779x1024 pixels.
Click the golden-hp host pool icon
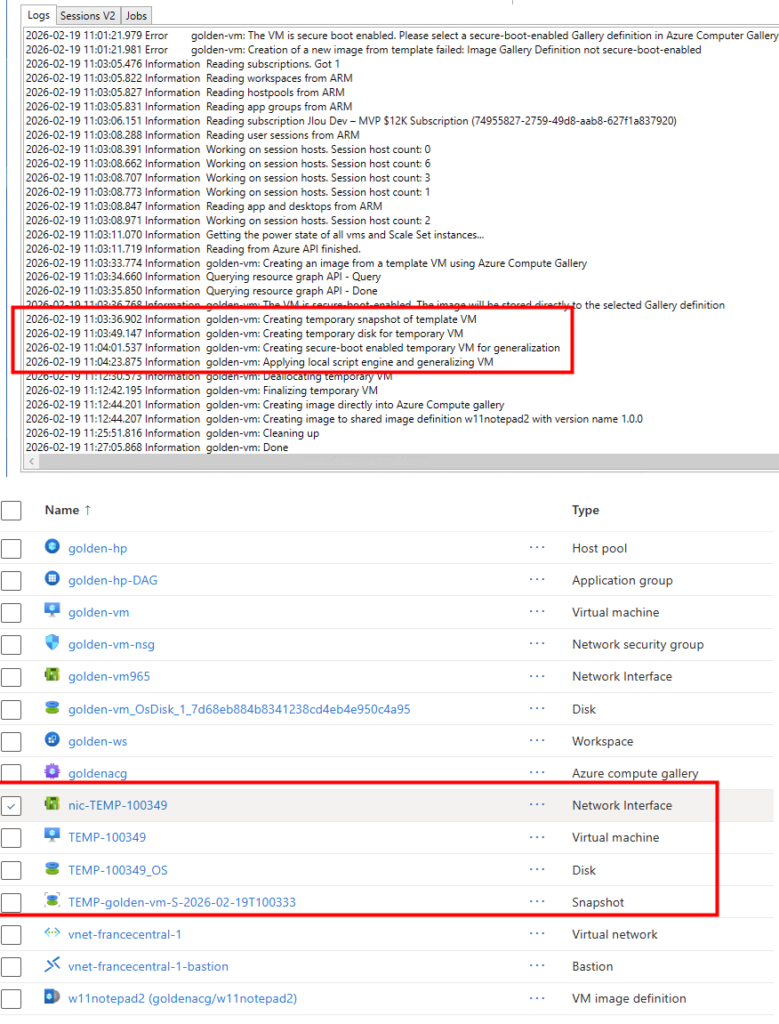(53, 548)
